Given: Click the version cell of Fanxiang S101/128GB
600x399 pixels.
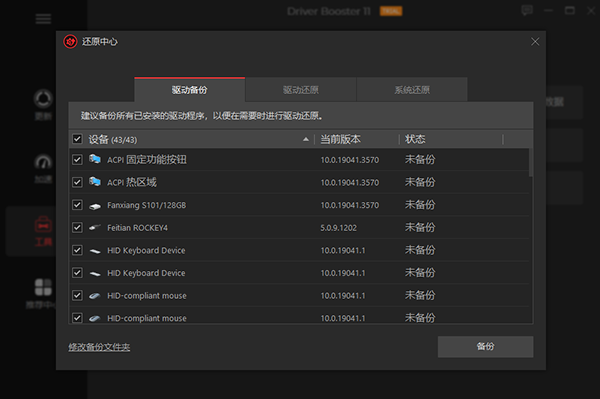Looking at the screenshot, I should pos(350,205).
